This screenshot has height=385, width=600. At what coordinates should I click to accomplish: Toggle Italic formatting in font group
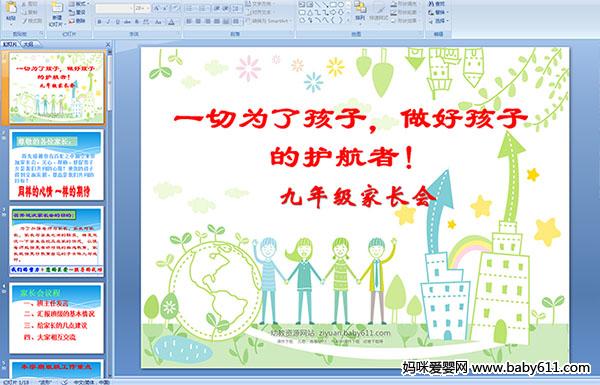click(x=108, y=22)
